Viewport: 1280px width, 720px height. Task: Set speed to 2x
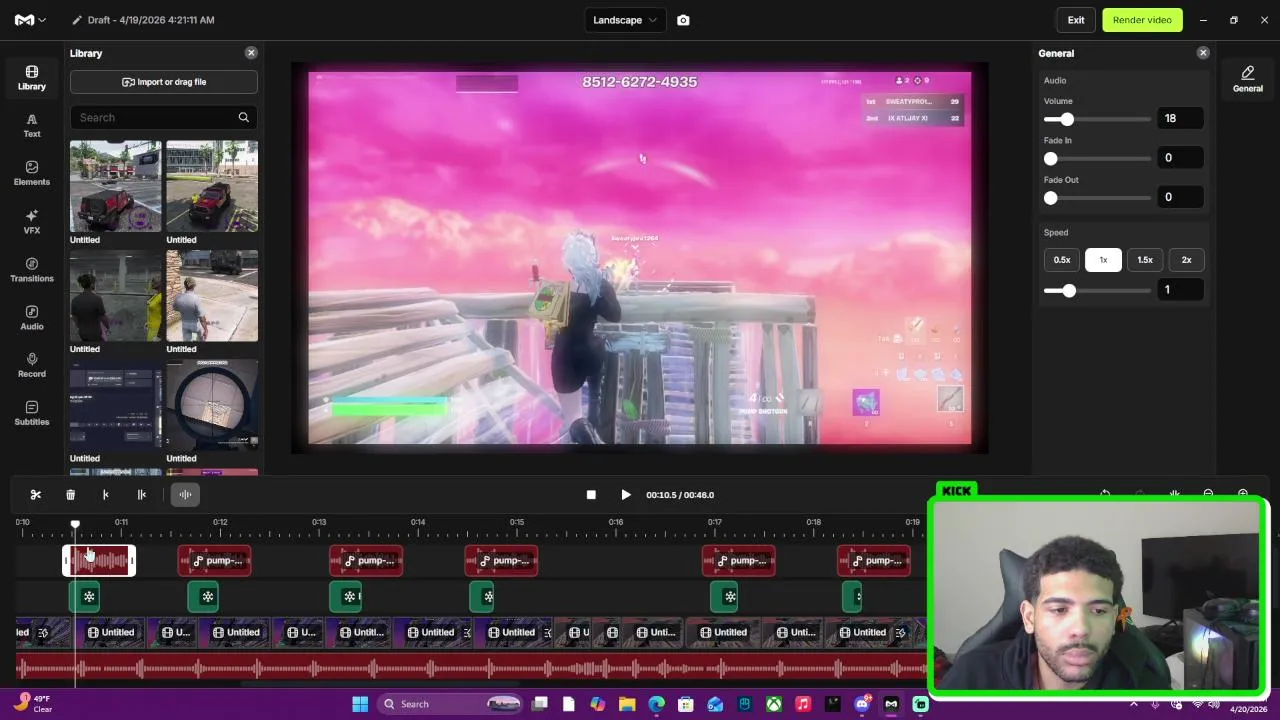[x=1186, y=260]
